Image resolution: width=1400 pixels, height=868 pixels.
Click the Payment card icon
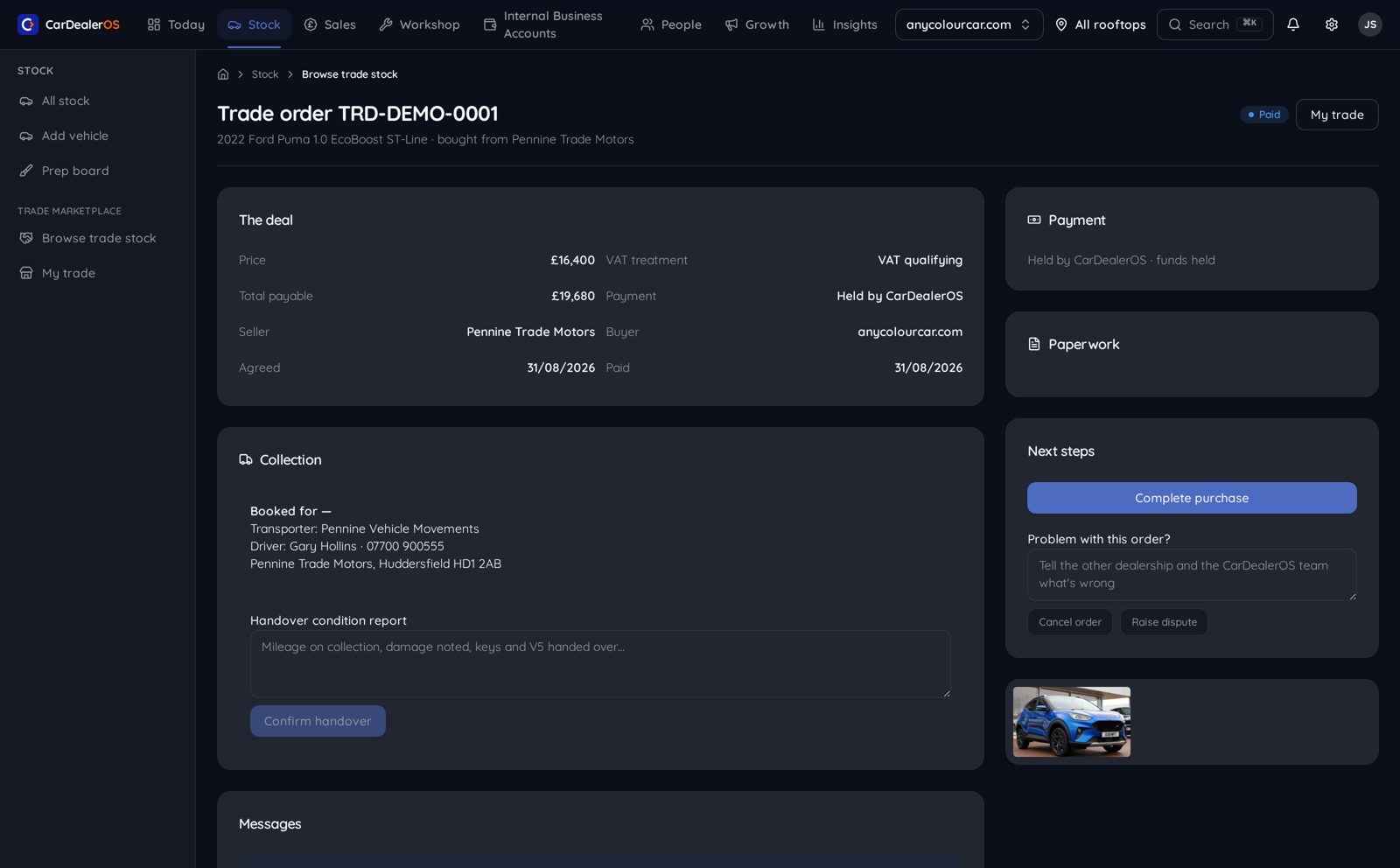[1034, 220]
